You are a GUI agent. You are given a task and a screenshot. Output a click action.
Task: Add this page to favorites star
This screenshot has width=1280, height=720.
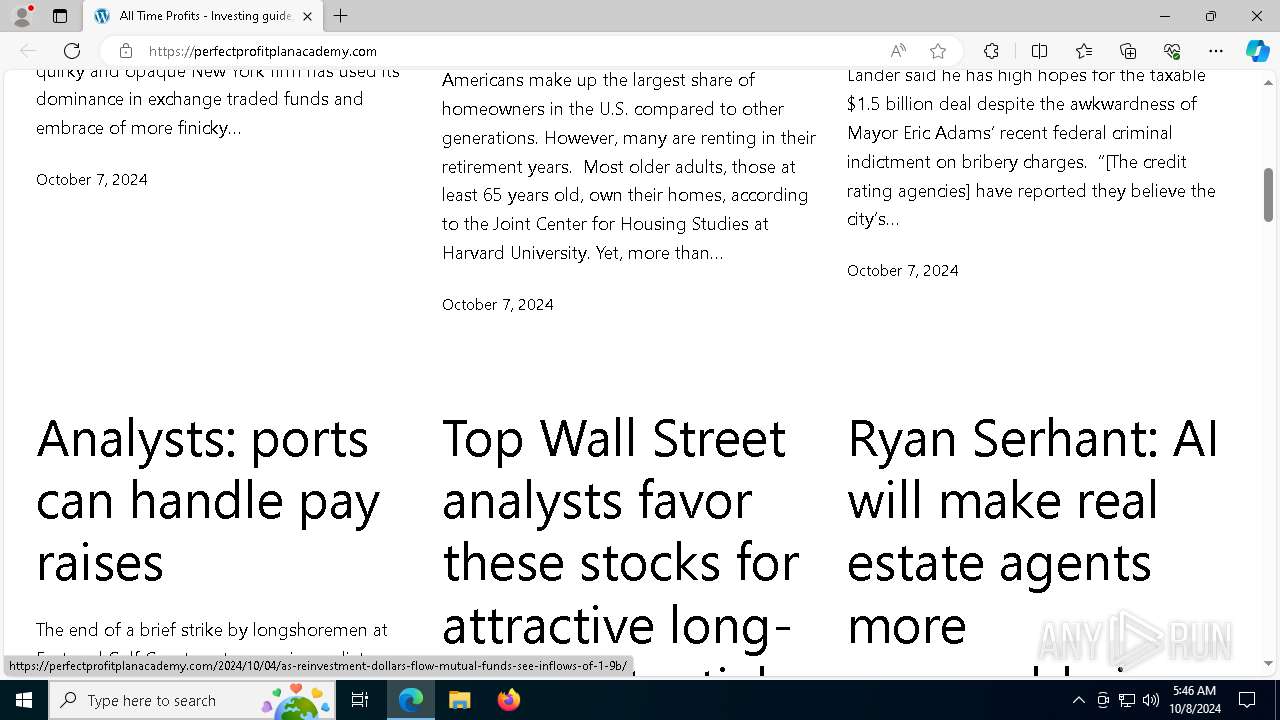click(938, 51)
